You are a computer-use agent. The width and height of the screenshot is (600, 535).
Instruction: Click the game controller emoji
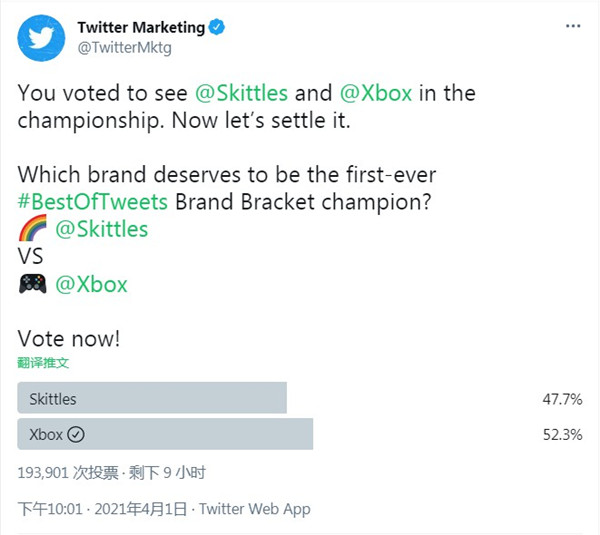point(33,284)
